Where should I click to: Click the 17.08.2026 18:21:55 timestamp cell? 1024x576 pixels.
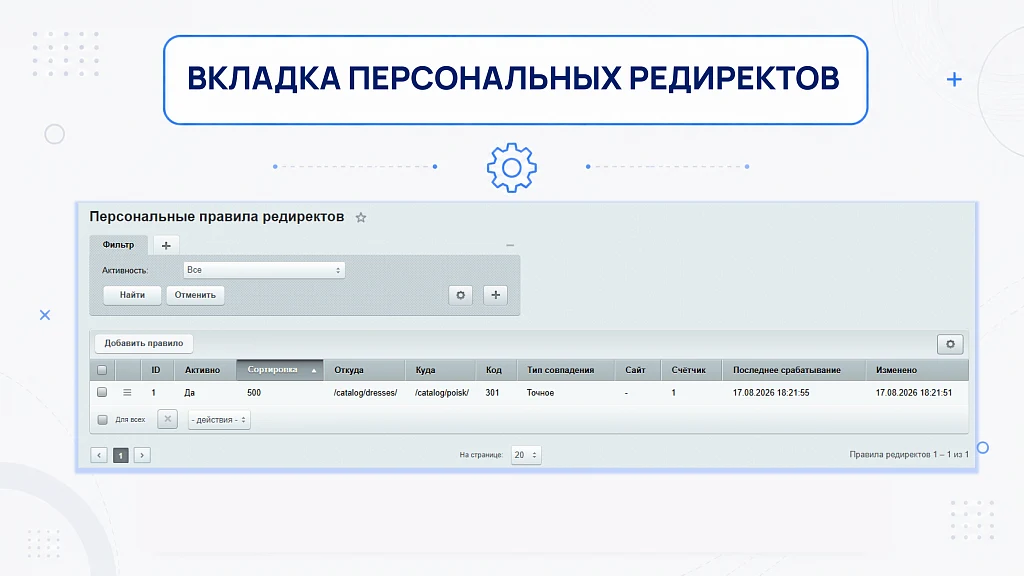(x=771, y=393)
